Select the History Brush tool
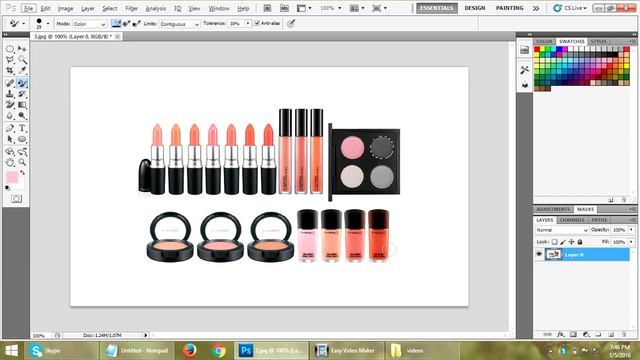640x360 pixels. (x=22, y=94)
